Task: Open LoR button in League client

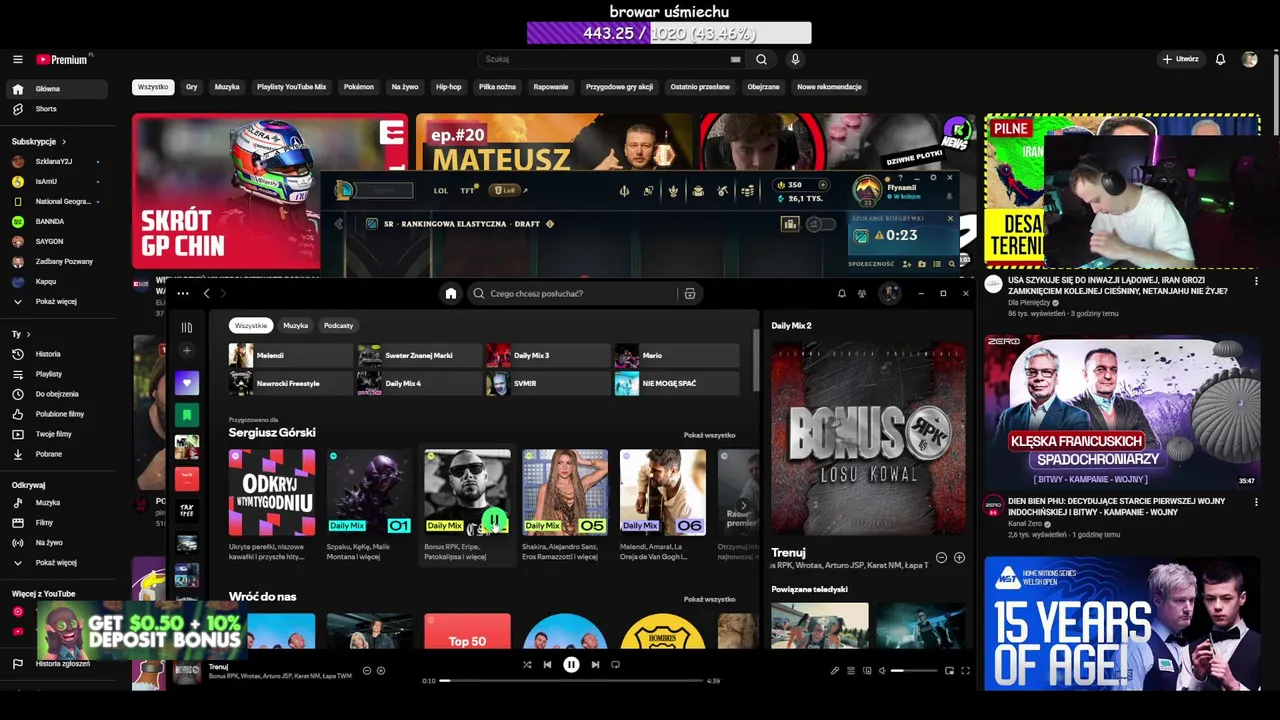Action: coord(505,191)
